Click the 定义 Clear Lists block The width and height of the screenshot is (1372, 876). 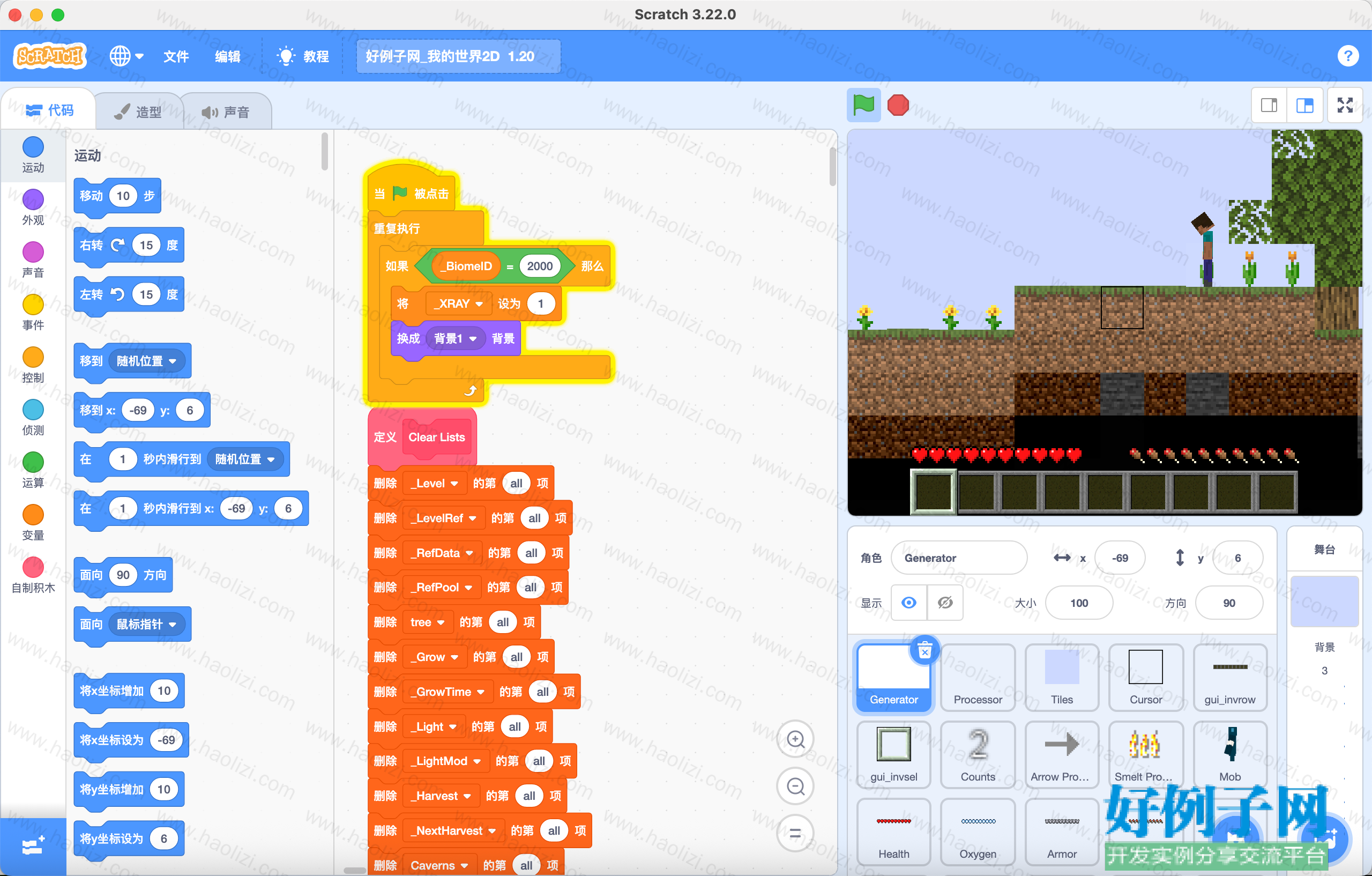click(422, 437)
